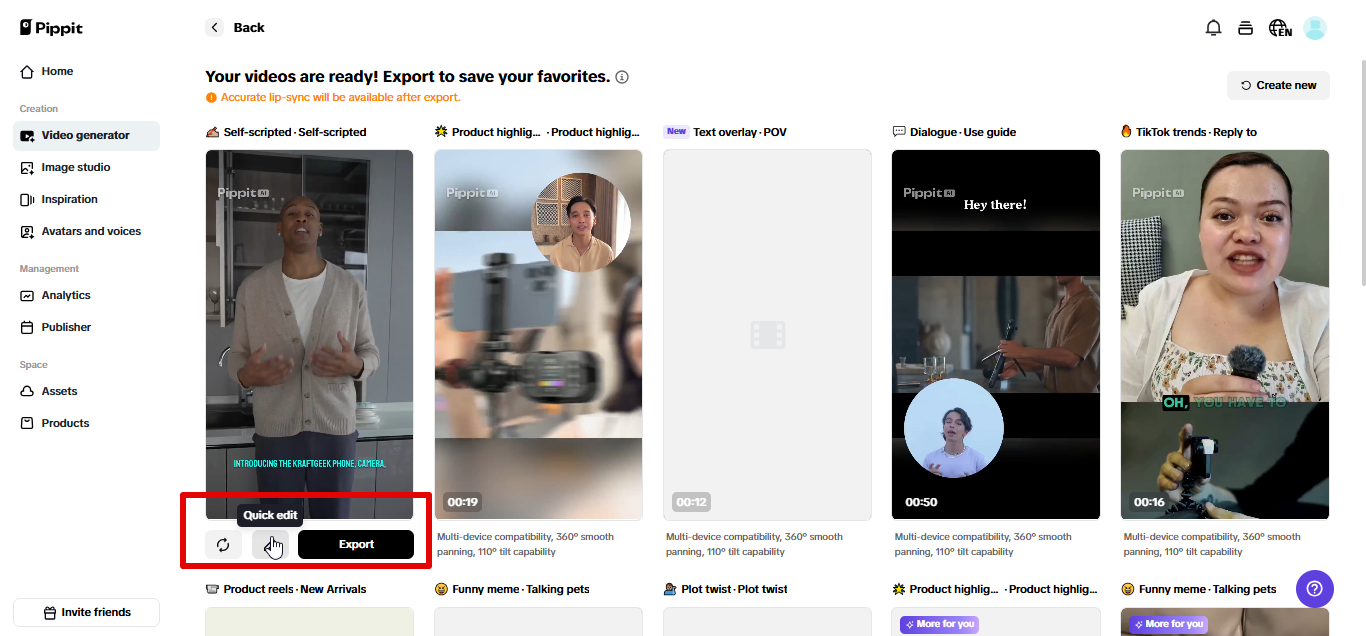Click the Invite friends link
Viewport: 1366px width, 636px height.
pos(86,611)
